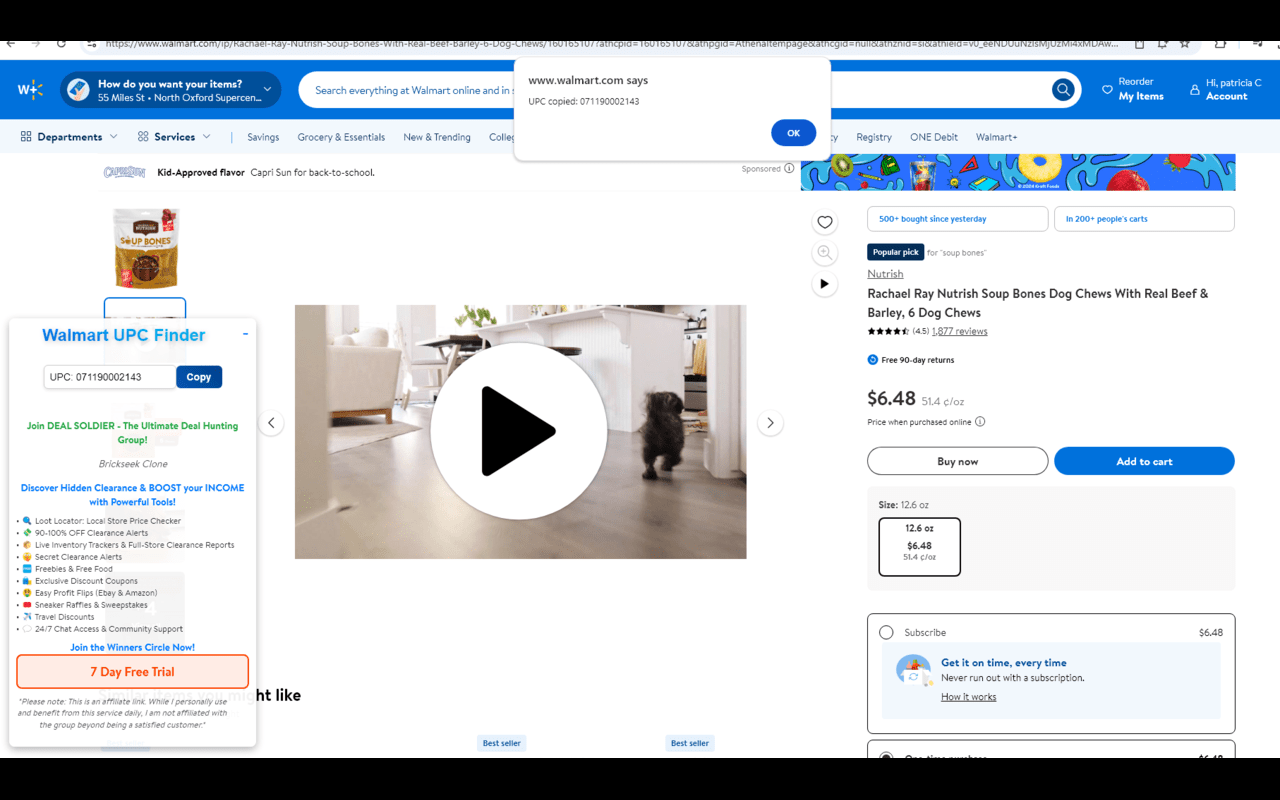Bookmark this page with the star icon
Viewport: 1280px width, 800px height.
click(1185, 44)
